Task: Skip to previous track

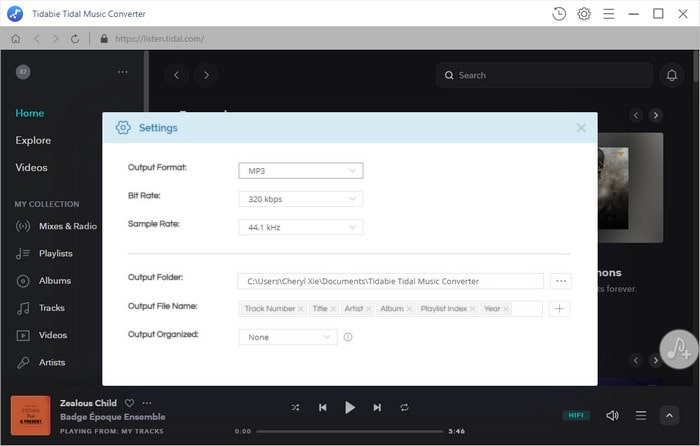Action: click(323, 408)
